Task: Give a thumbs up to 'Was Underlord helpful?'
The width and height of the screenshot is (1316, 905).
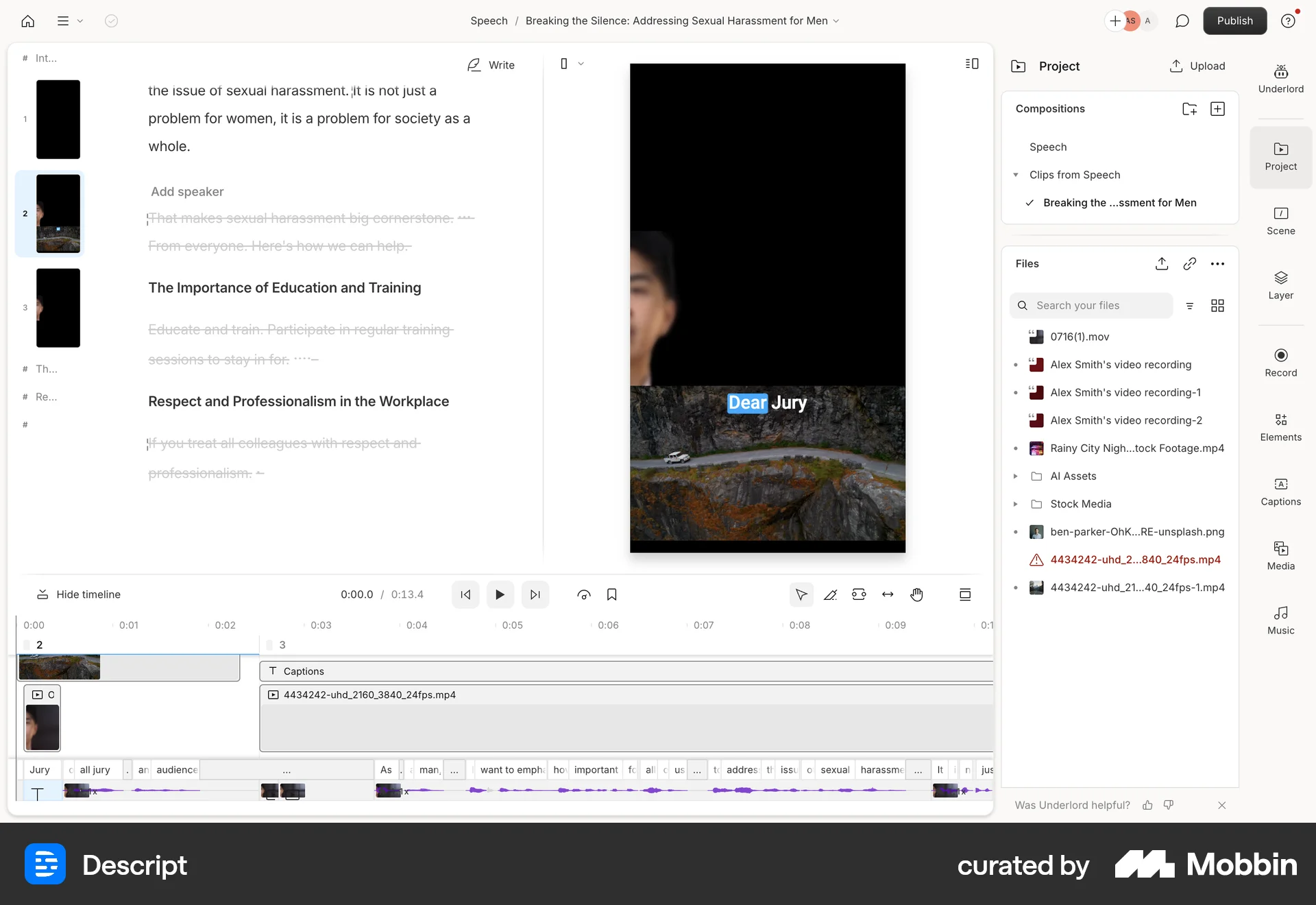Action: coord(1147,805)
